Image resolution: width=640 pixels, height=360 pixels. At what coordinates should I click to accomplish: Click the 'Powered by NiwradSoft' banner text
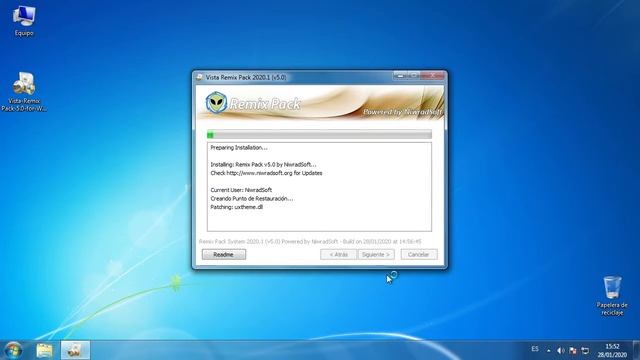click(x=402, y=112)
